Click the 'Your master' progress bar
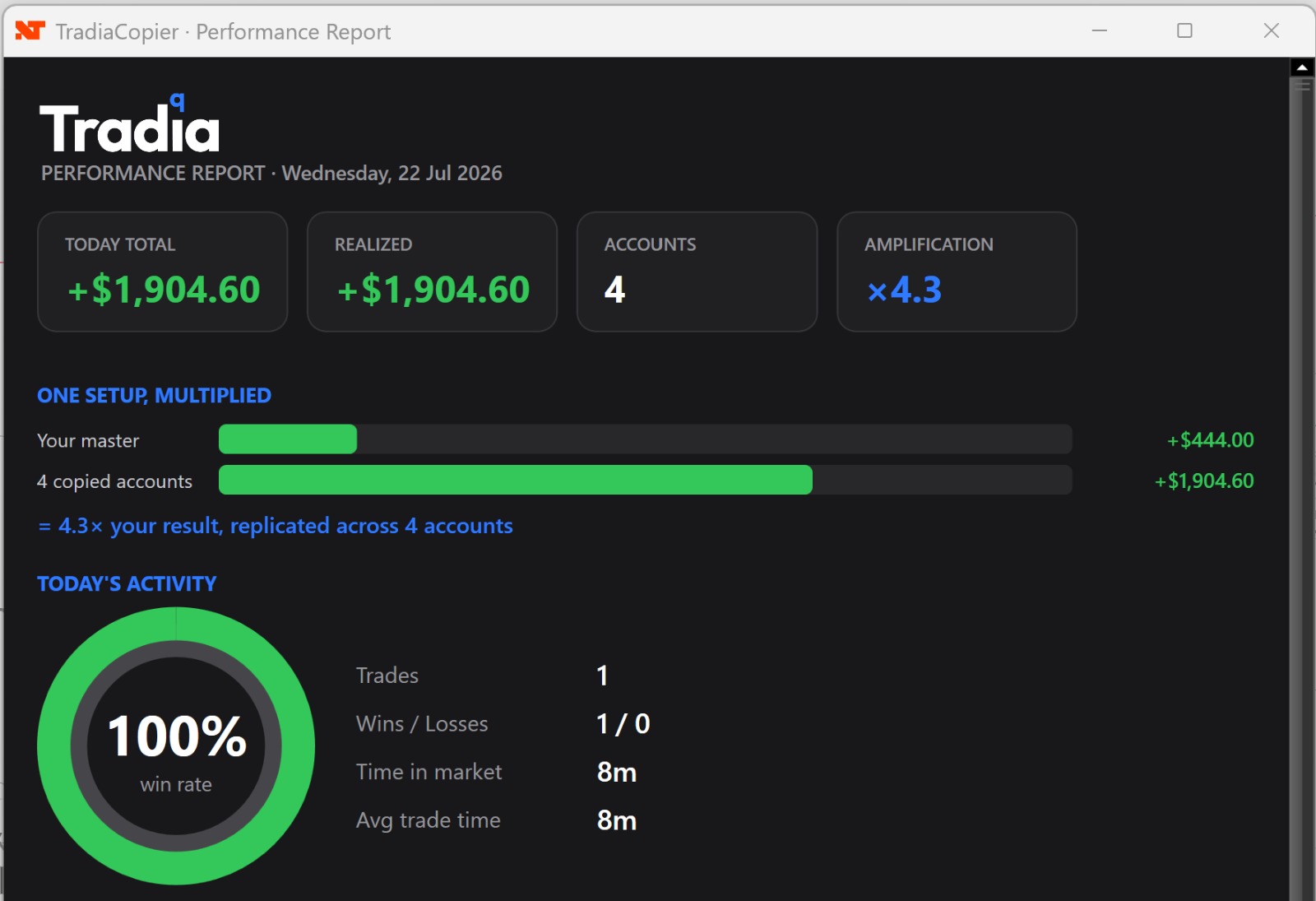Viewport: 1316px width, 901px height. click(x=646, y=439)
